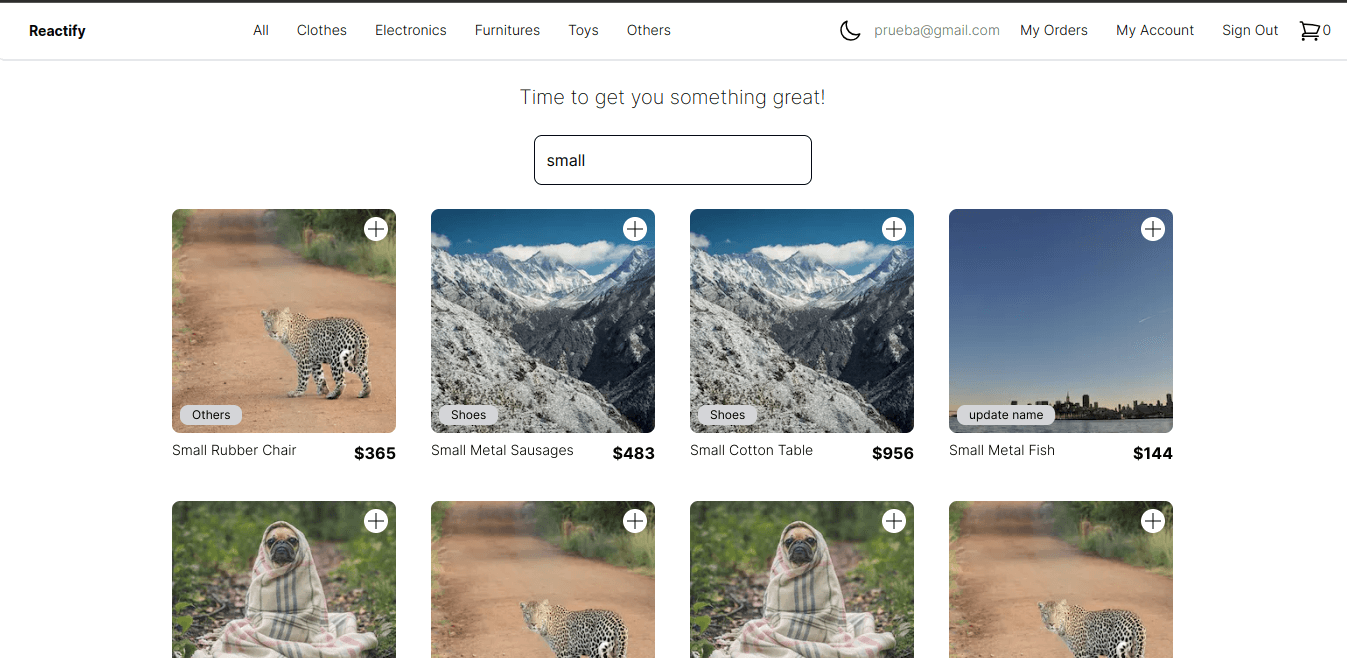Open My Account page

pos(1154,31)
